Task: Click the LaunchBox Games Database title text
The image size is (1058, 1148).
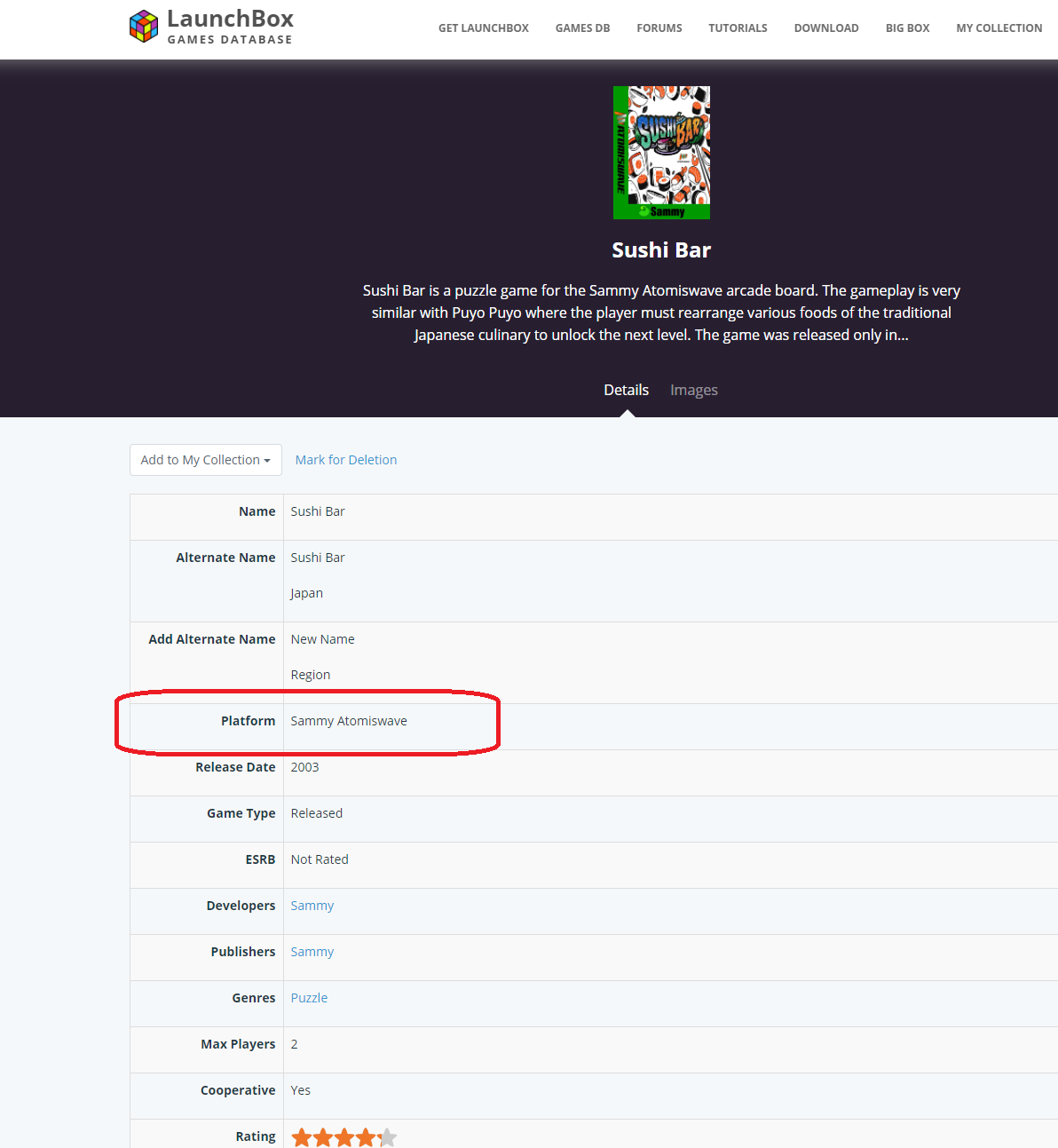Action: click(230, 27)
